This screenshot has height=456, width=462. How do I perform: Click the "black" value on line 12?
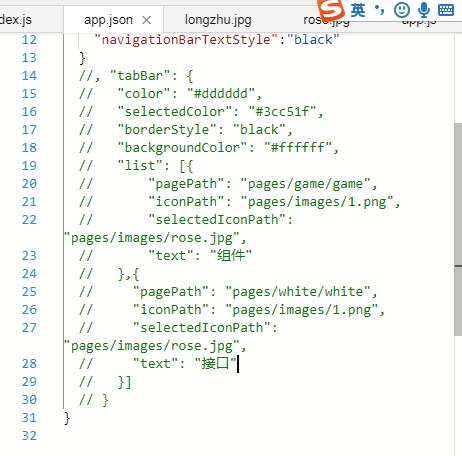313,40
